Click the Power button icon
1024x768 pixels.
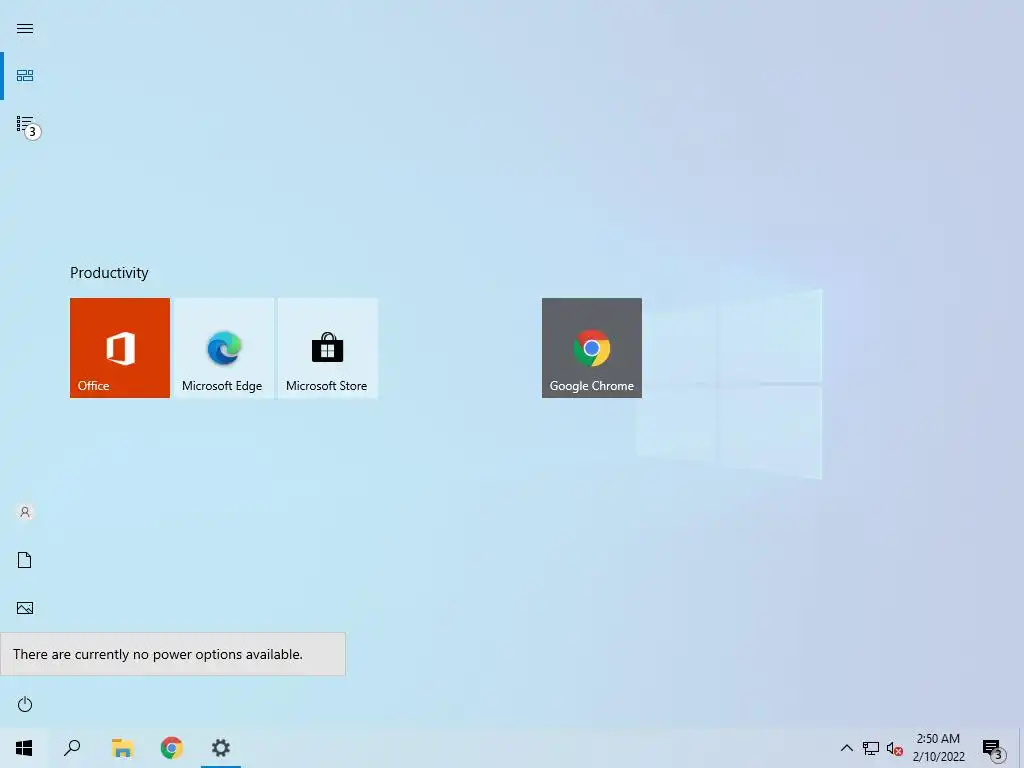coord(25,704)
